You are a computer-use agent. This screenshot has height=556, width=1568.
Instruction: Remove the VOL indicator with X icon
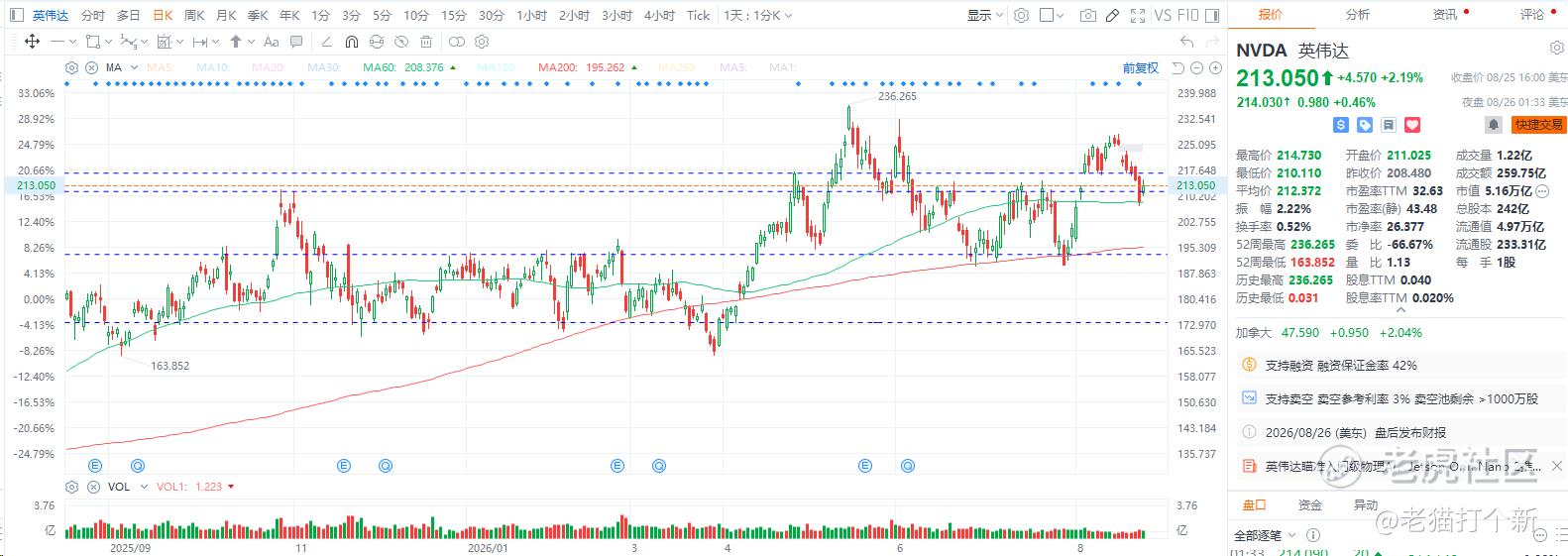pos(93,487)
